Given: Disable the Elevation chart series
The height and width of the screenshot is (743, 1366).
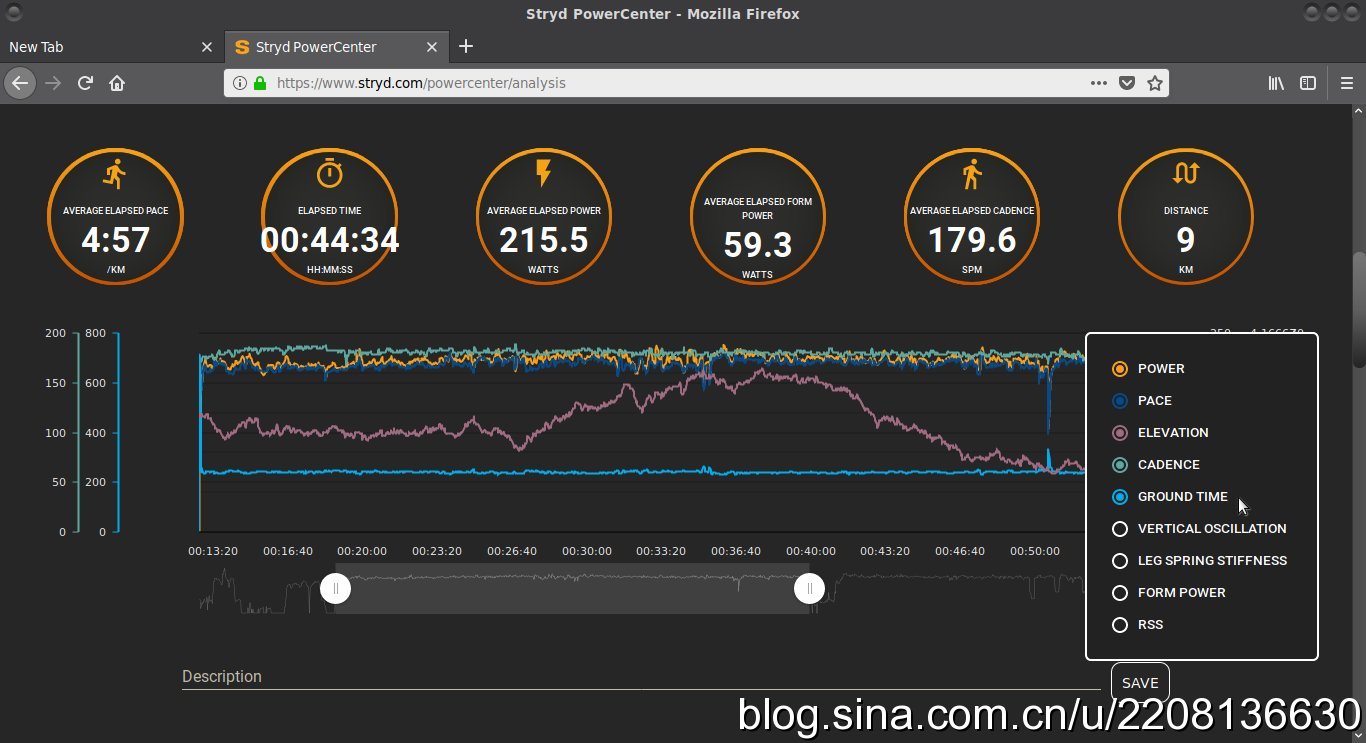Looking at the screenshot, I should point(1120,433).
